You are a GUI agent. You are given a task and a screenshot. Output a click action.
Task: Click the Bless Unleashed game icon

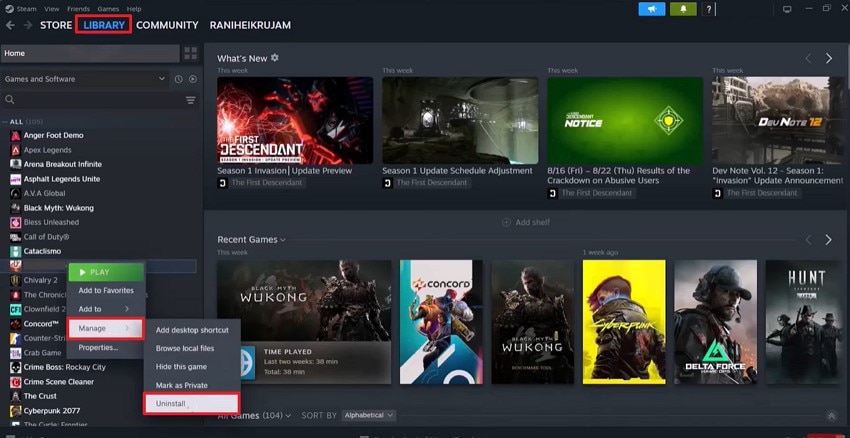click(x=16, y=222)
